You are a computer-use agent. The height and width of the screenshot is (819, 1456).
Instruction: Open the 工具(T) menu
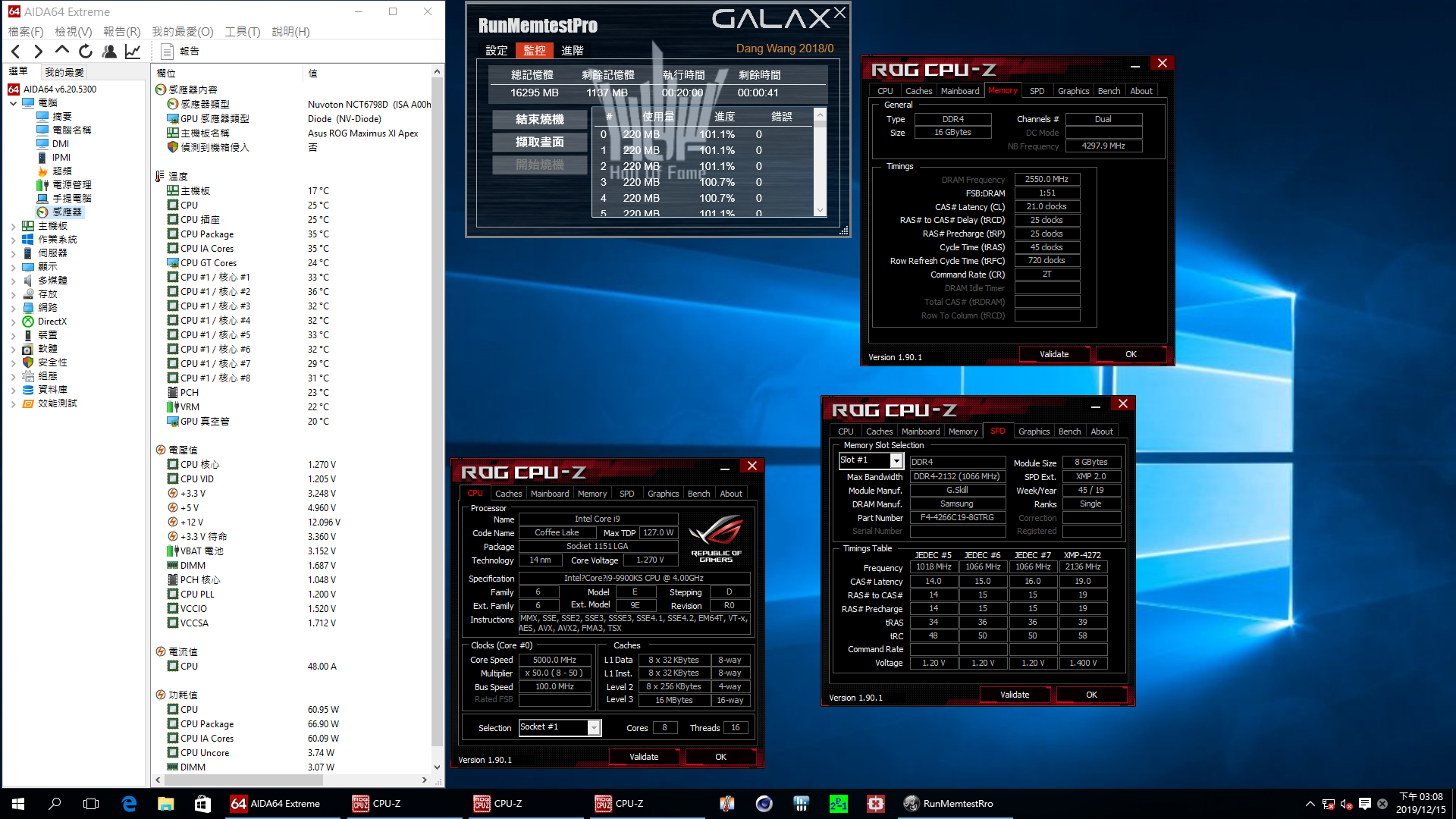[243, 32]
